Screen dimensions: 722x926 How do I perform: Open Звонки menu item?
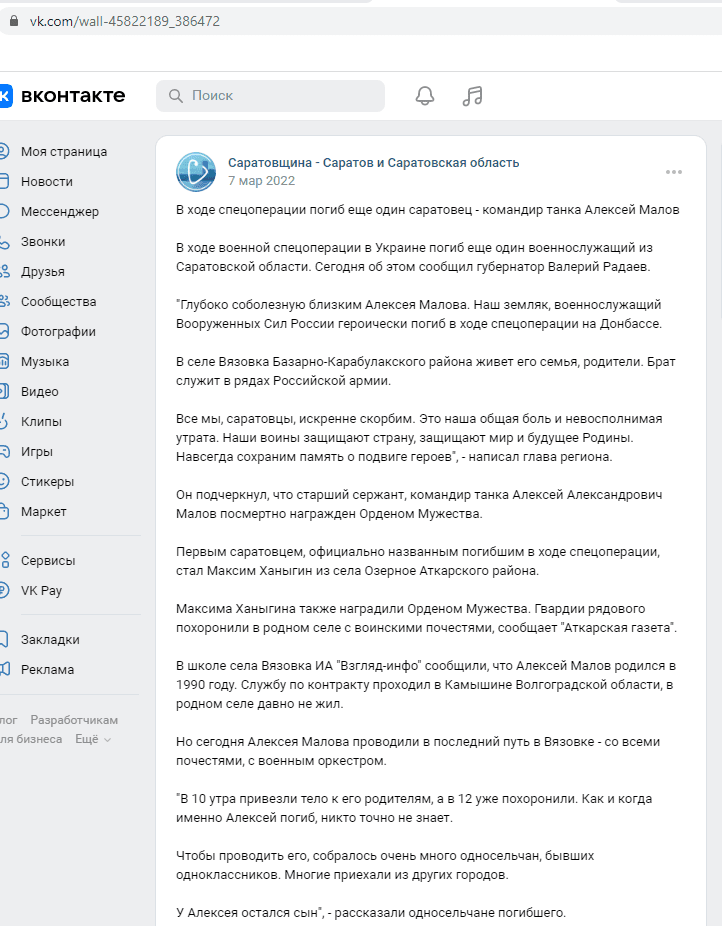pos(43,242)
